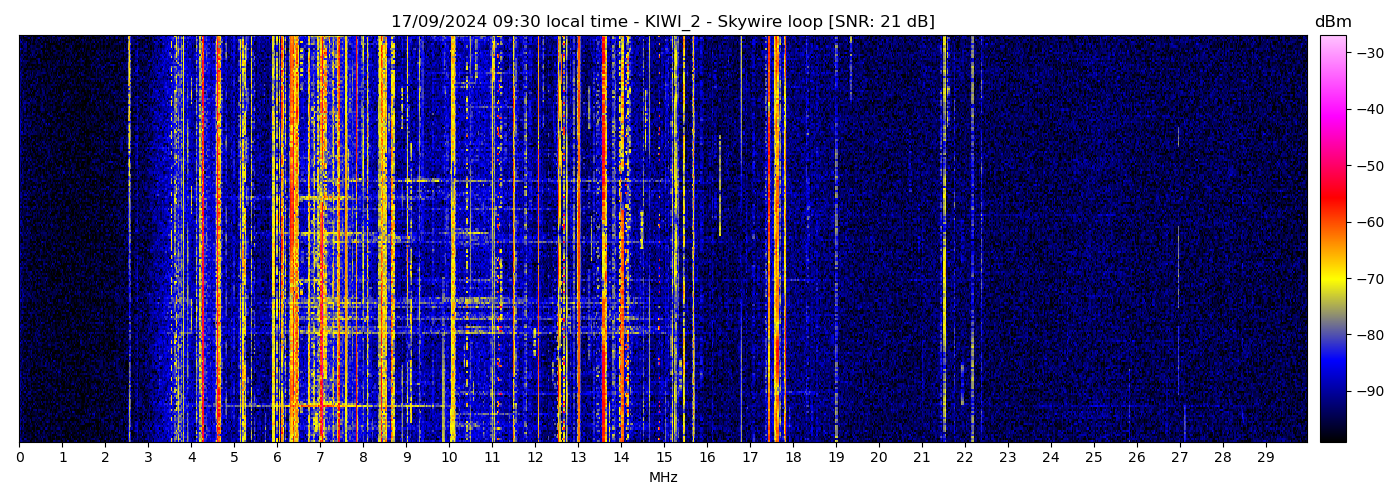
Task: Click the red signal line near 13.6 MHz
Action: 604,240
